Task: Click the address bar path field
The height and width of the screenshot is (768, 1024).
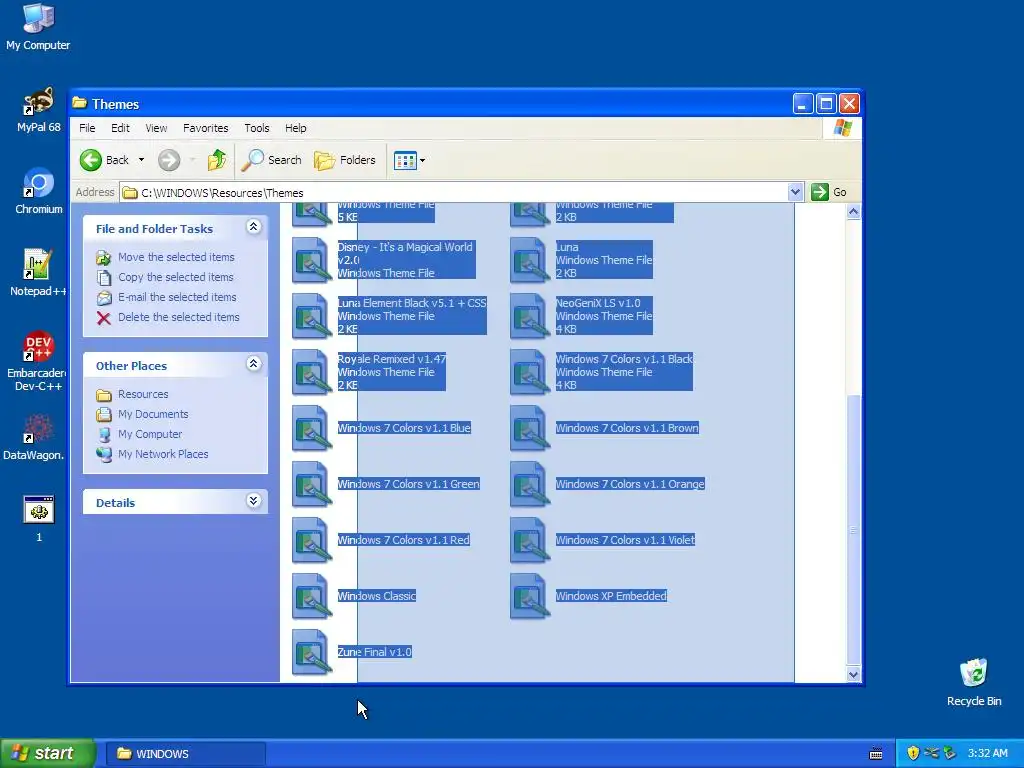Action: coord(454,193)
